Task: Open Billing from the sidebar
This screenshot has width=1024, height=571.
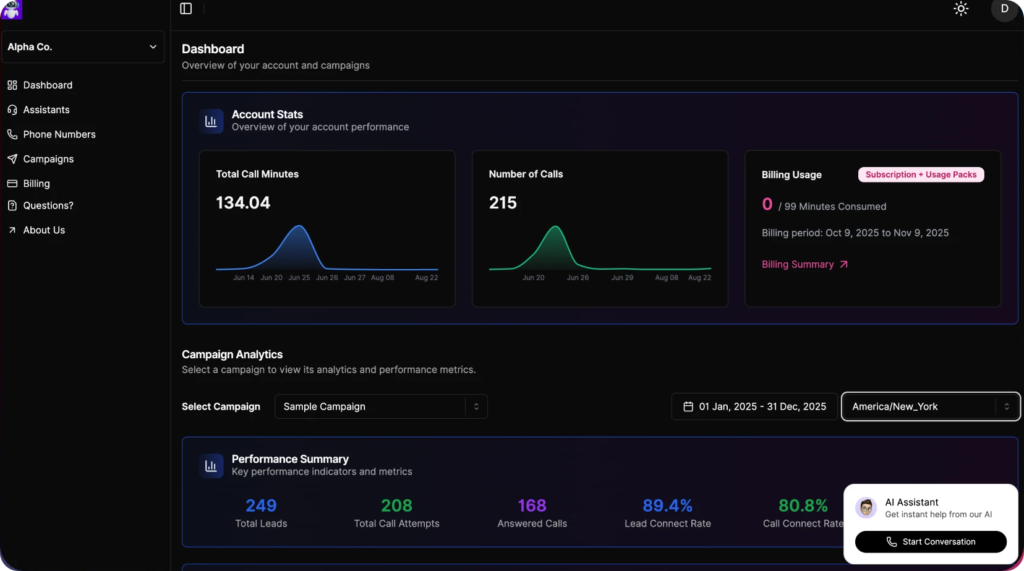Action: (x=36, y=184)
